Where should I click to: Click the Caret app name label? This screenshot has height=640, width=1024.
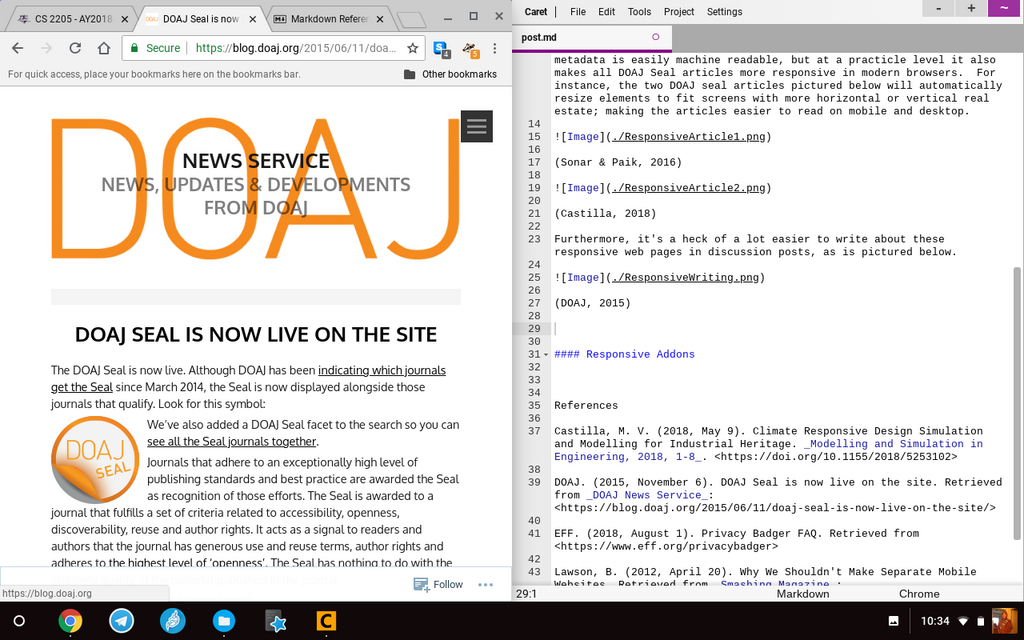[536, 12]
